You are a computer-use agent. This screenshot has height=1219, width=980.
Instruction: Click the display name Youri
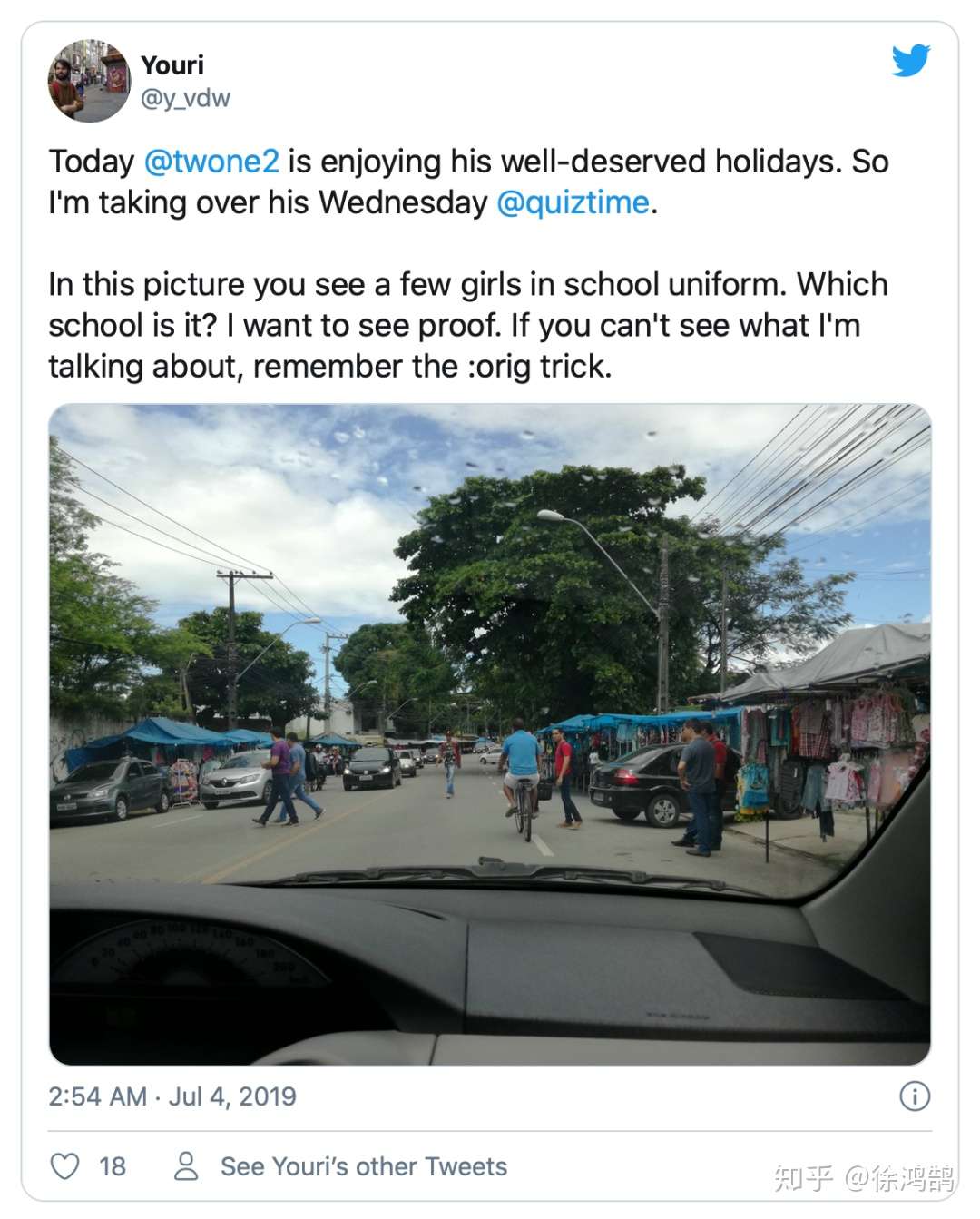[172, 65]
